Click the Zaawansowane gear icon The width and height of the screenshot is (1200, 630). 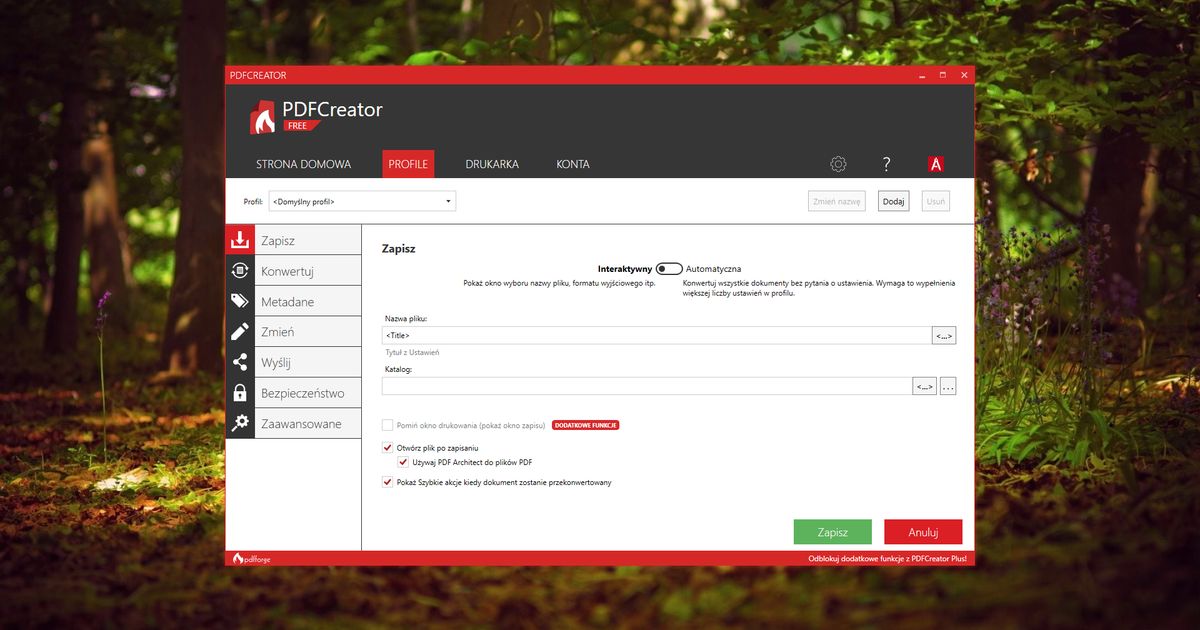[x=240, y=423]
